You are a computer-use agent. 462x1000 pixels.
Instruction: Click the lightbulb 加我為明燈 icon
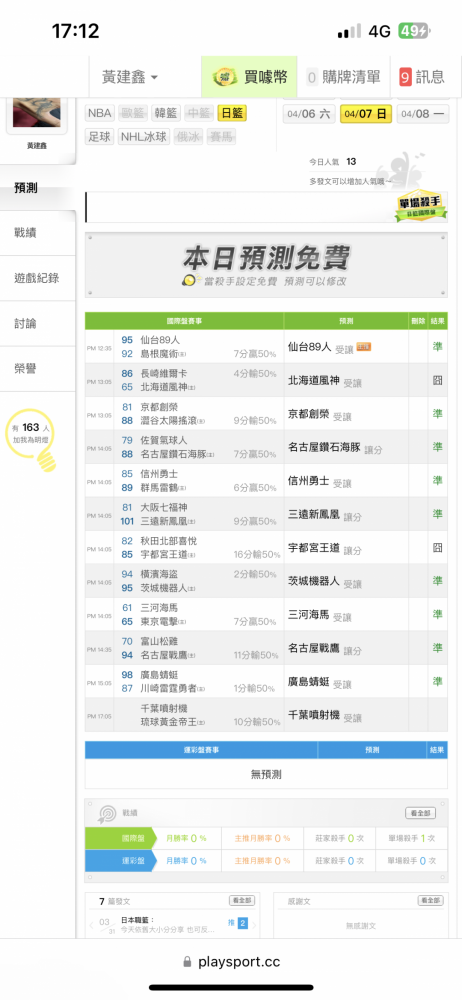31,439
